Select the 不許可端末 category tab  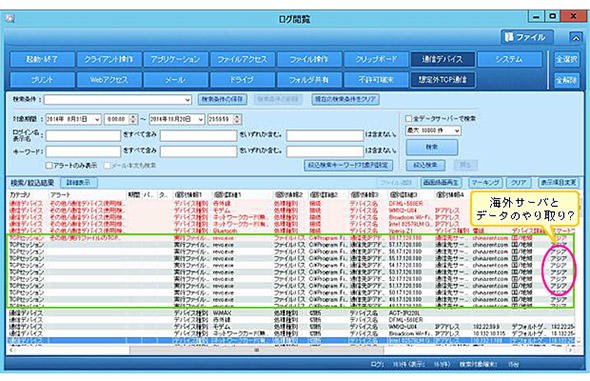(376, 80)
